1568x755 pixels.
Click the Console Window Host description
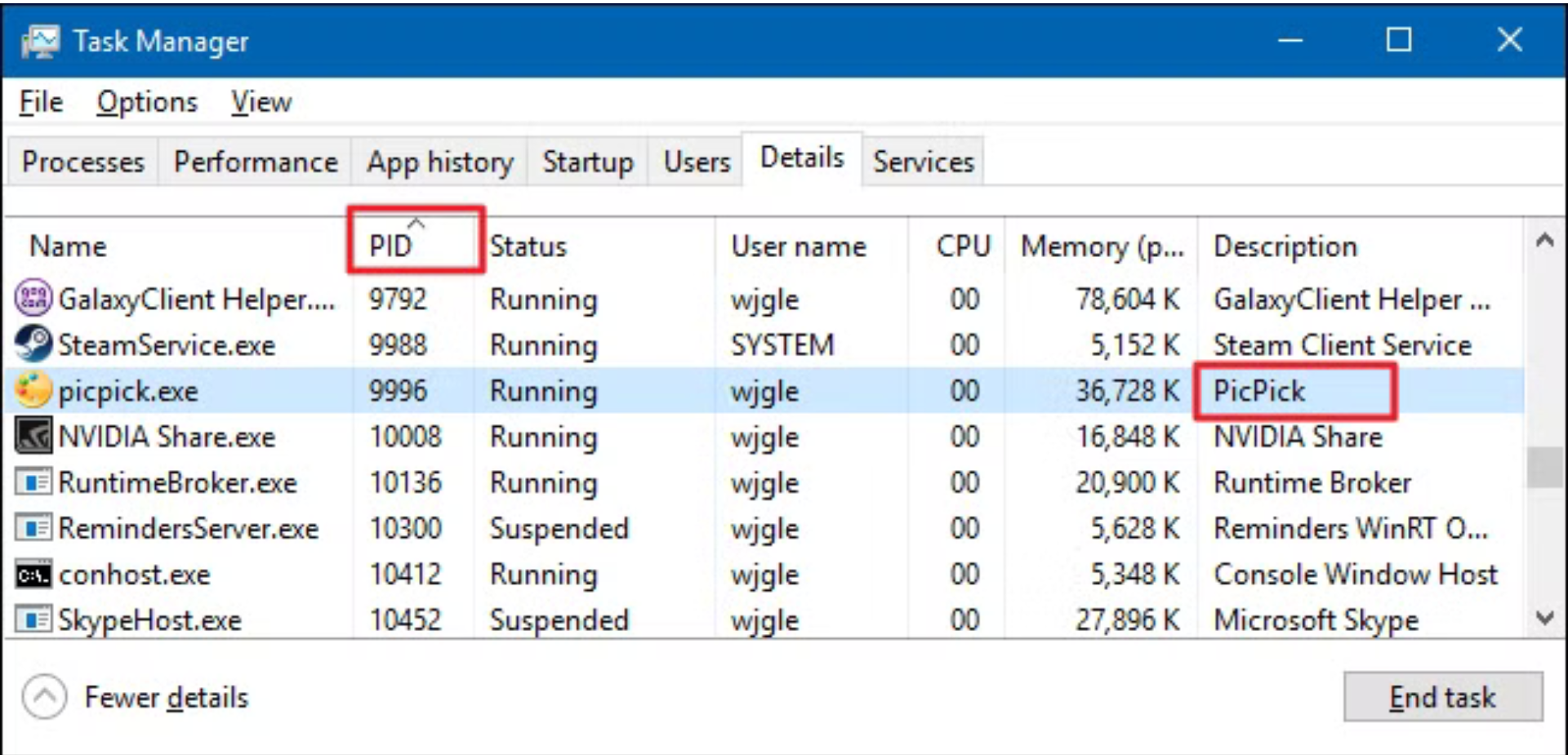coord(1356,575)
